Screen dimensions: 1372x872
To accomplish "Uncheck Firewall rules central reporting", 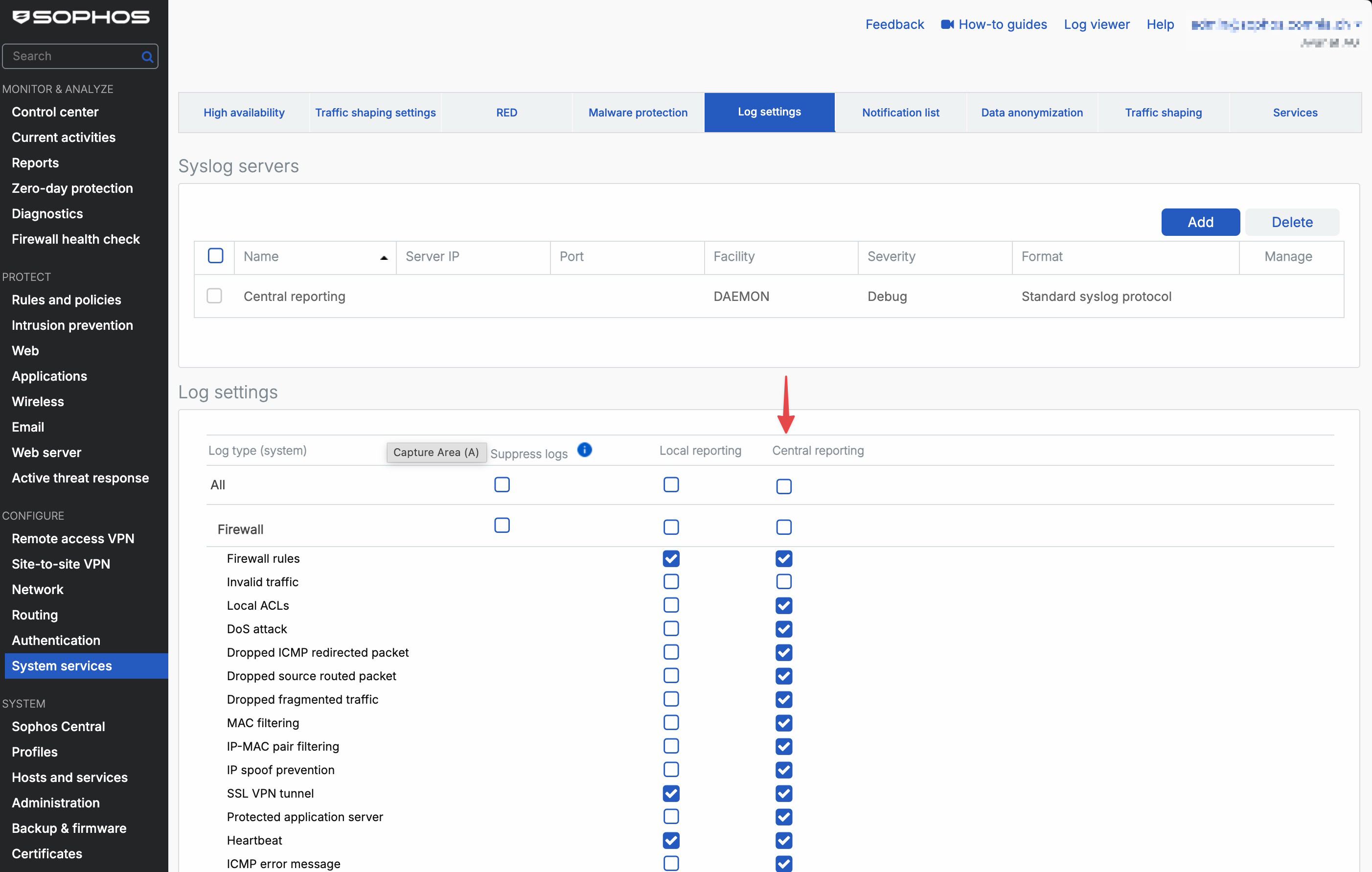I will 783,558.
